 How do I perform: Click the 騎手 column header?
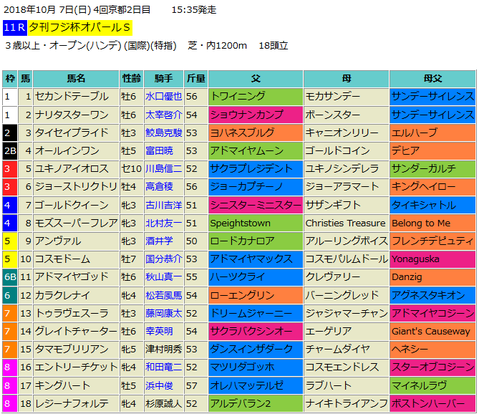(x=163, y=79)
